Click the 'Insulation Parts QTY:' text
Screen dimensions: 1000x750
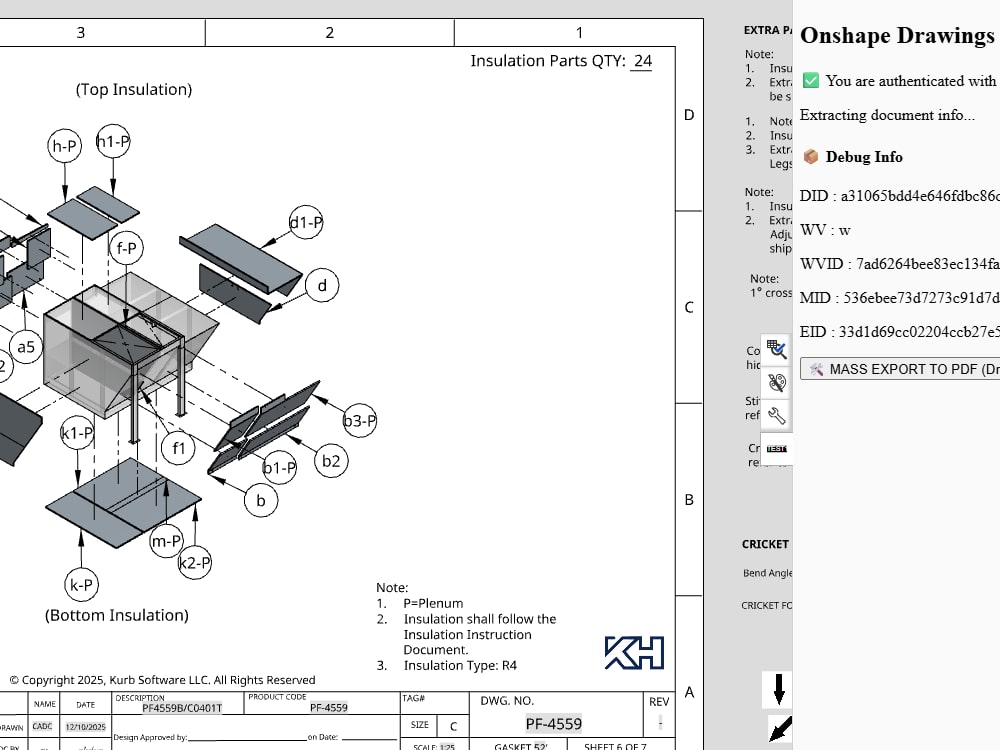coord(548,61)
